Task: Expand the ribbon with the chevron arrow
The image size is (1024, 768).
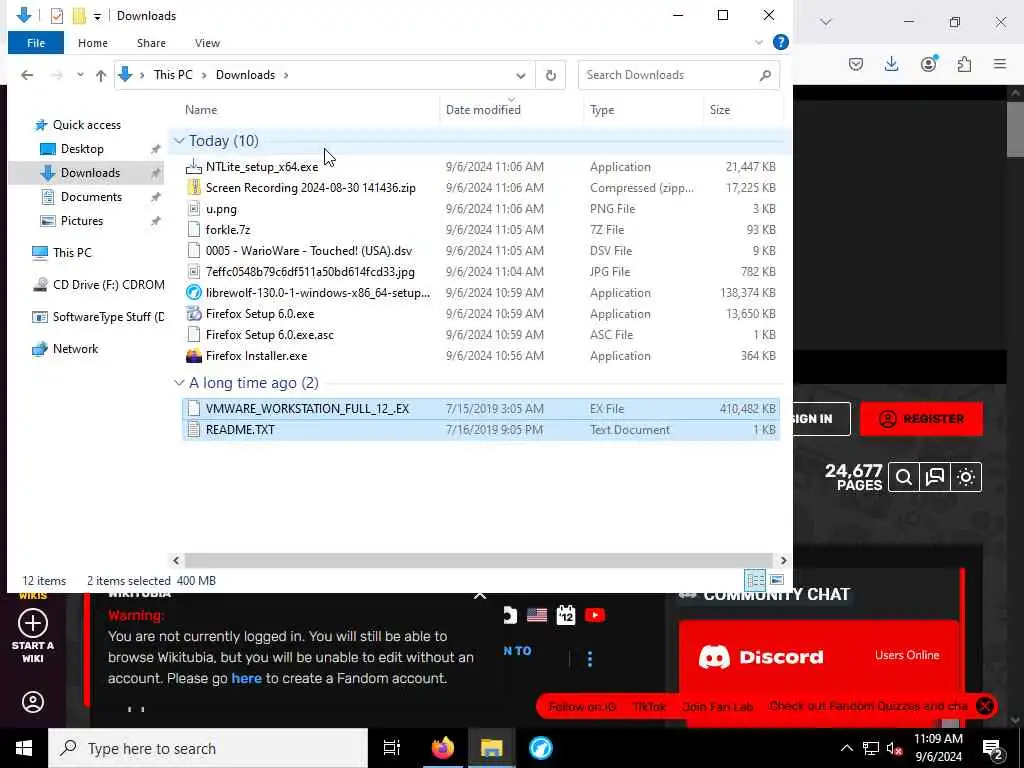Action: (x=759, y=42)
